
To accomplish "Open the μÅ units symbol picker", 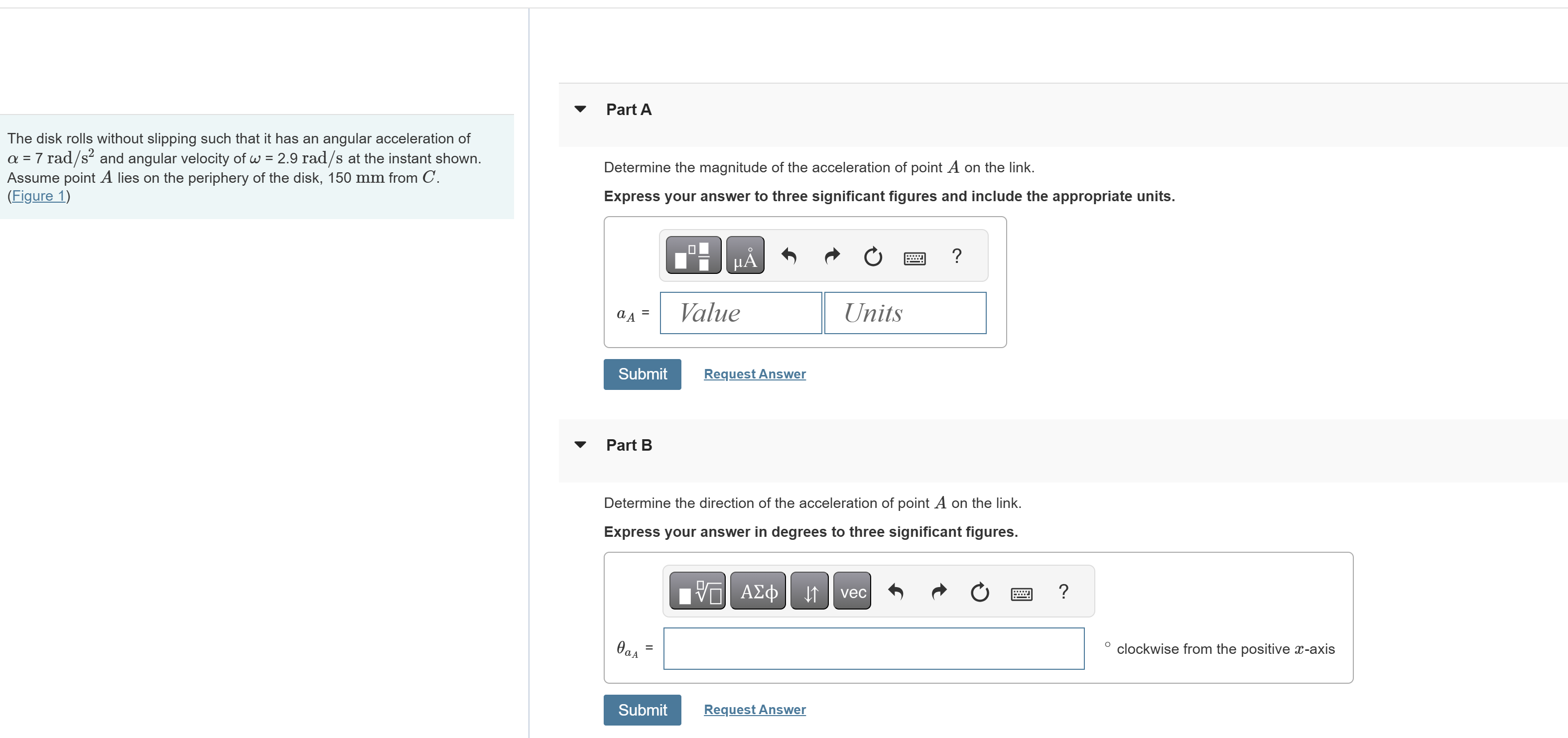I will point(745,255).
